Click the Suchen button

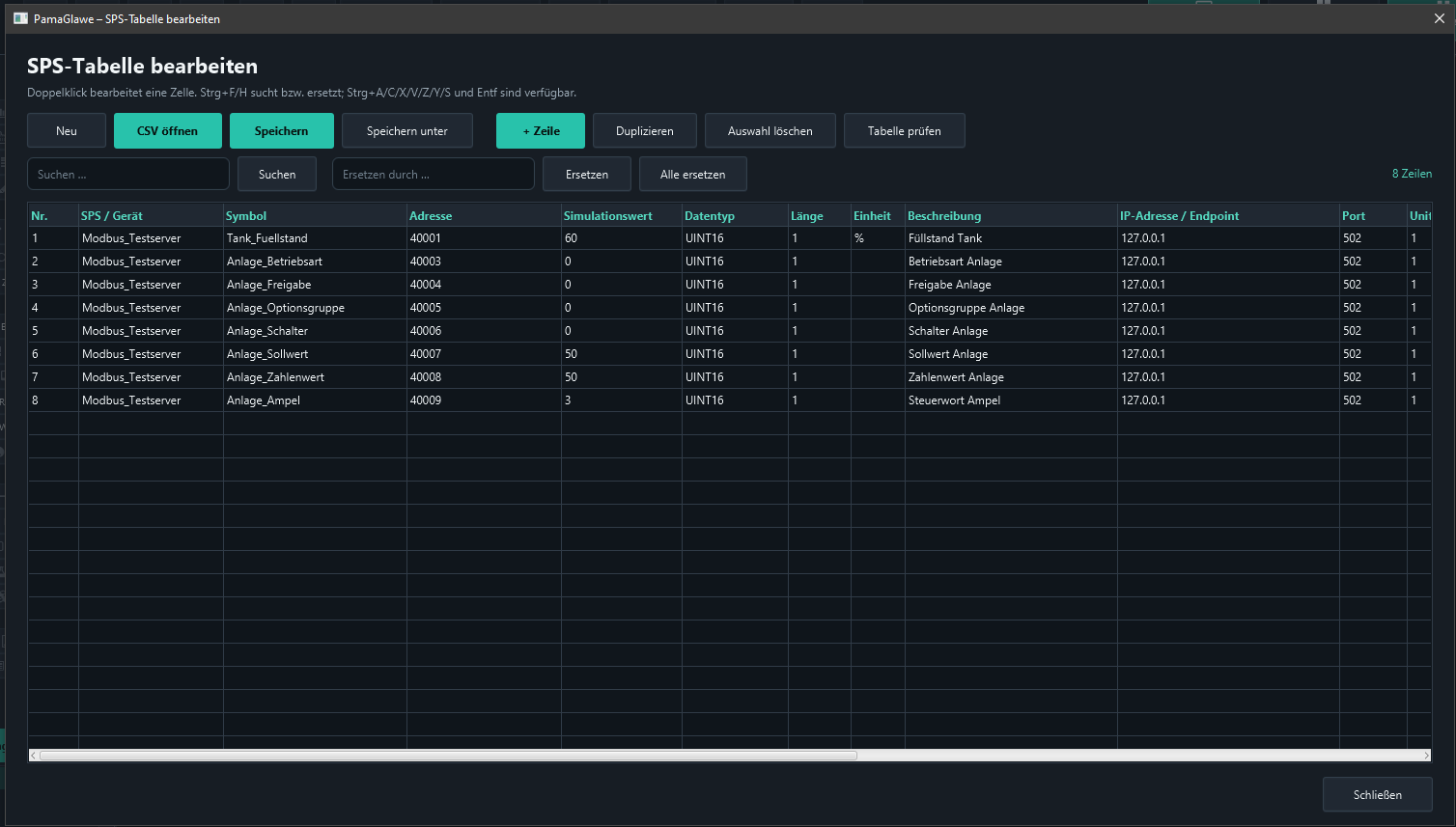click(x=277, y=175)
